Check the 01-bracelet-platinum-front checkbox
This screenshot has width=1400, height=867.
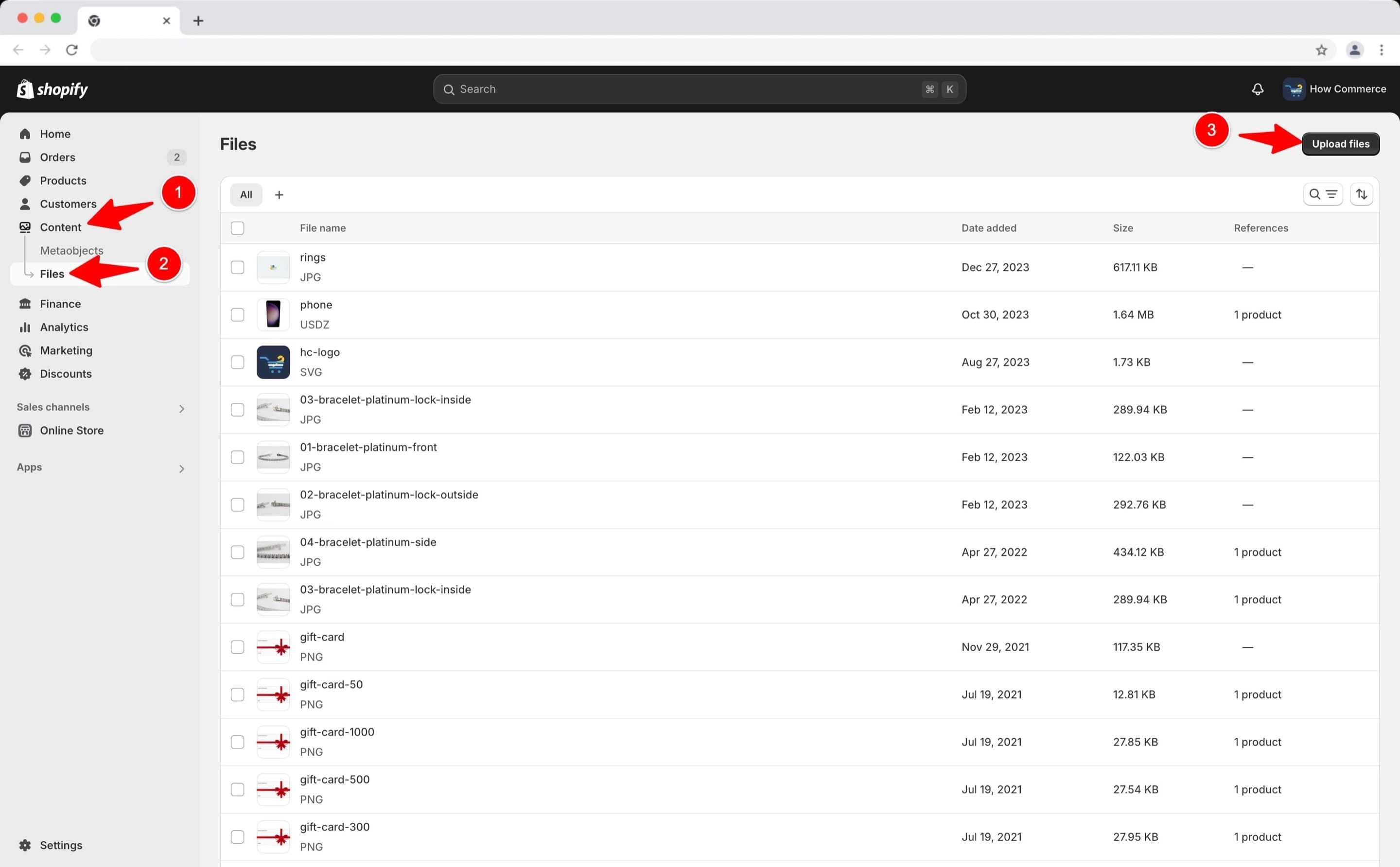click(x=237, y=457)
